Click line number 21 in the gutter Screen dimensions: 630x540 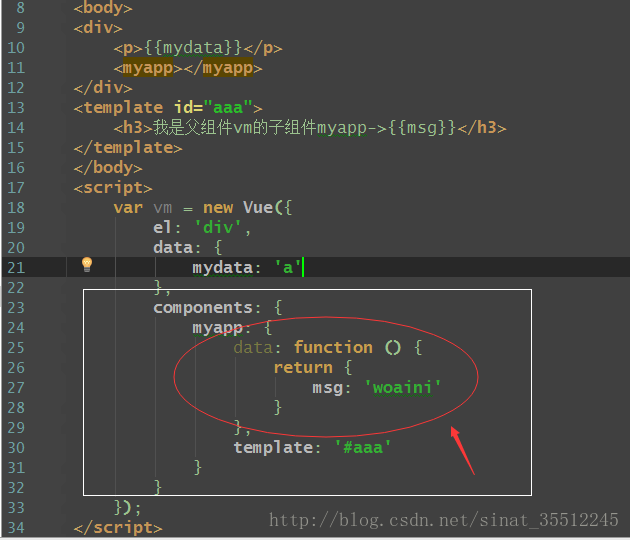[x=16, y=268]
